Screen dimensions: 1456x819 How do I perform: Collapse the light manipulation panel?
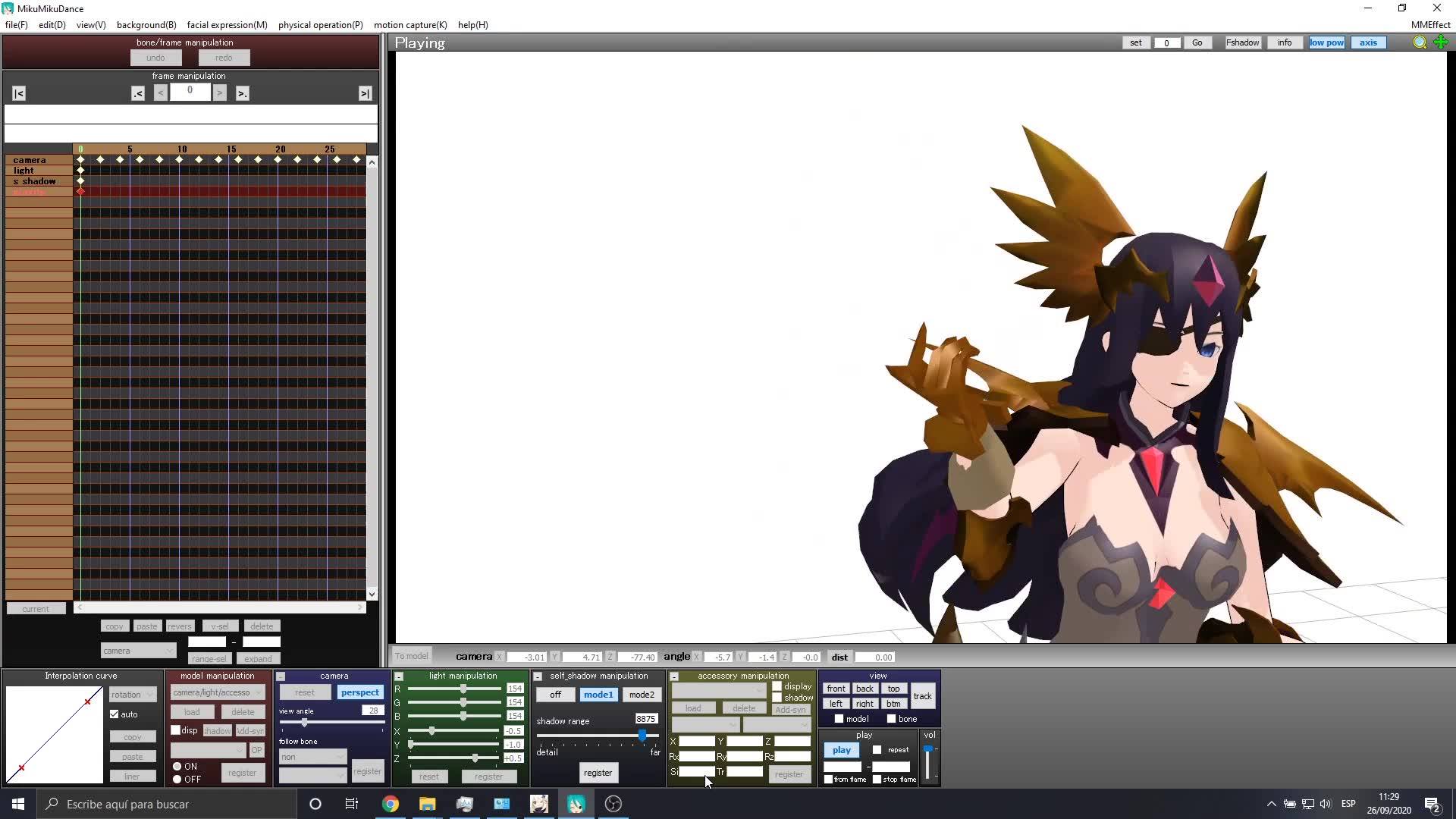(399, 676)
